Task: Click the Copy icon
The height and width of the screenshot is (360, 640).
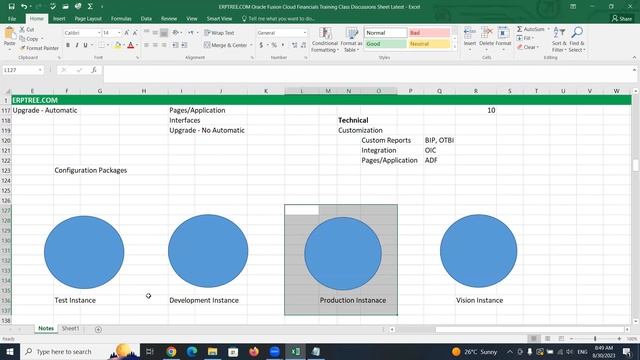Action: (x=22, y=39)
